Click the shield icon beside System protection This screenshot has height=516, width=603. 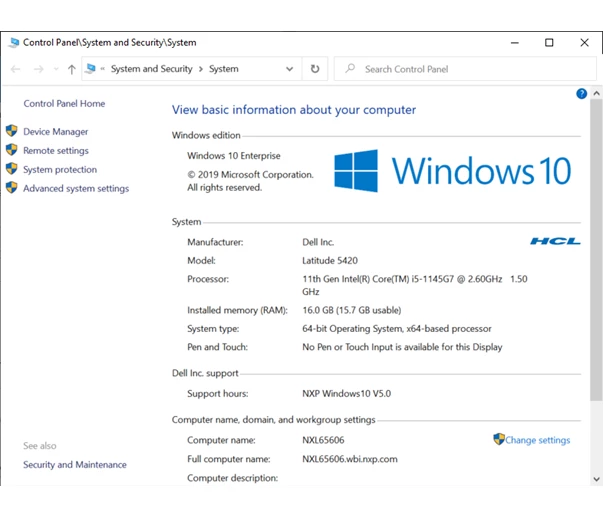click(x=12, y=168)
